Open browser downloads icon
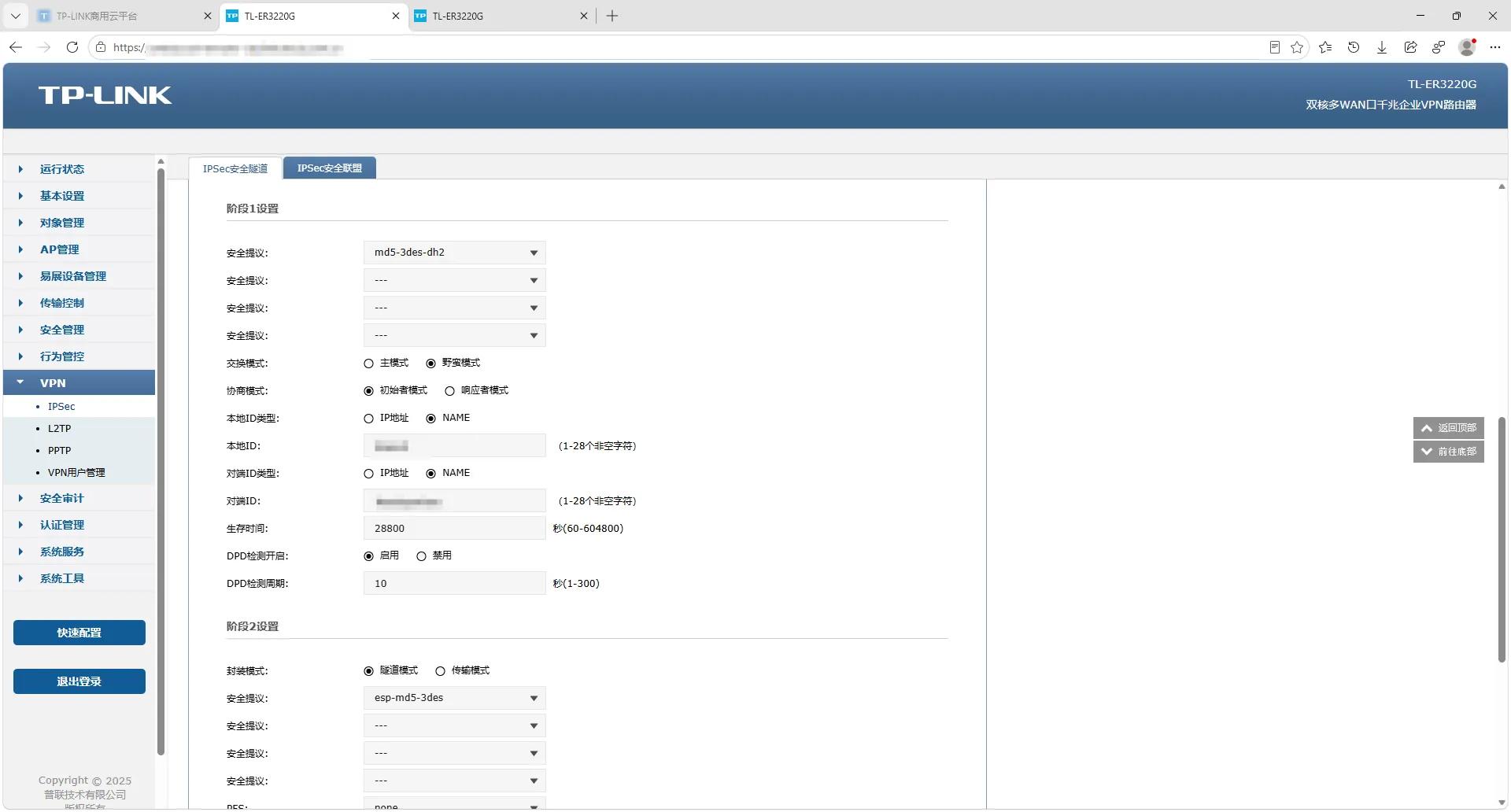 pyautogui.click(x=1382, y=47)
